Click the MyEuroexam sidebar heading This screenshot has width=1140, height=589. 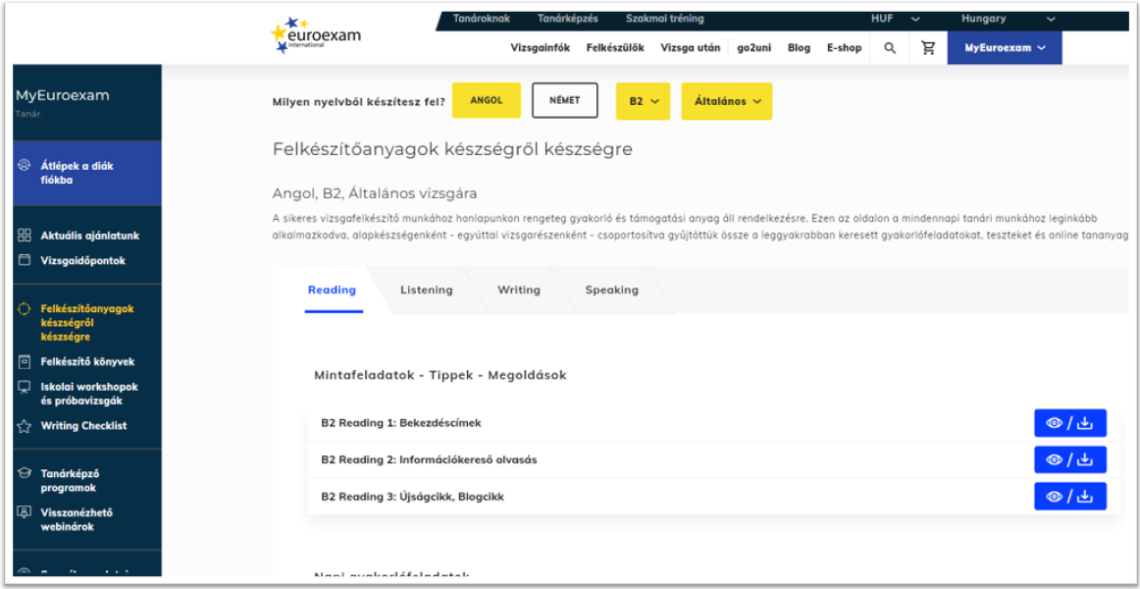(x=63, y=95)
